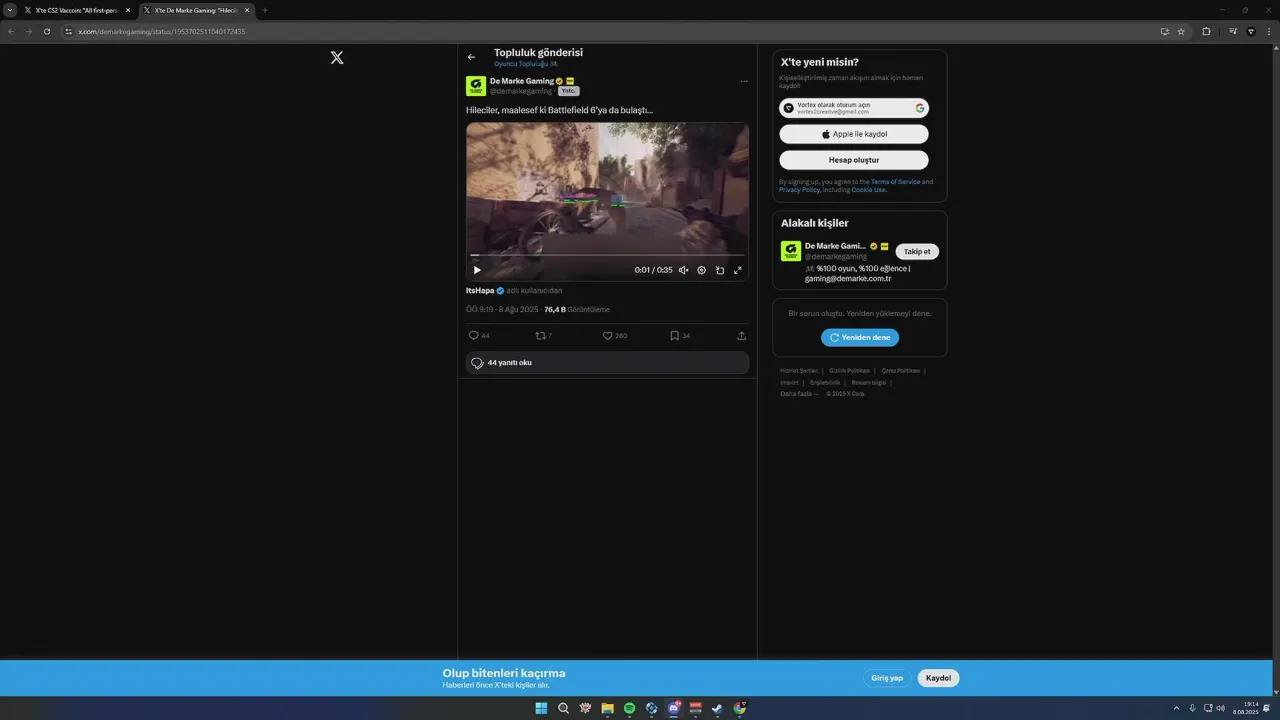The image size is (1280, 720).
Task: Open Spotify from taskbar
Action: (629, 708)
